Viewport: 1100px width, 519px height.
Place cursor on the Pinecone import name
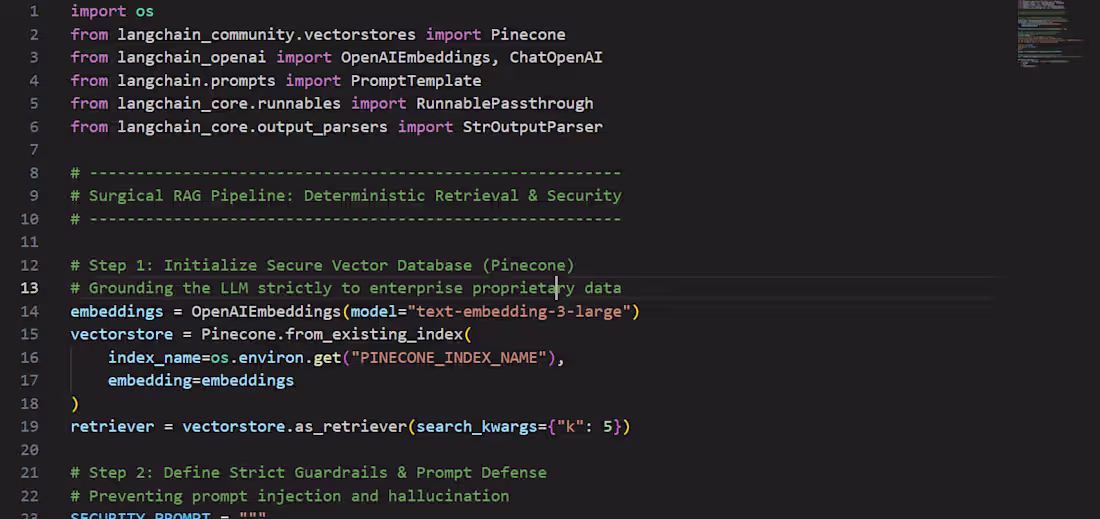click(528, 34)
